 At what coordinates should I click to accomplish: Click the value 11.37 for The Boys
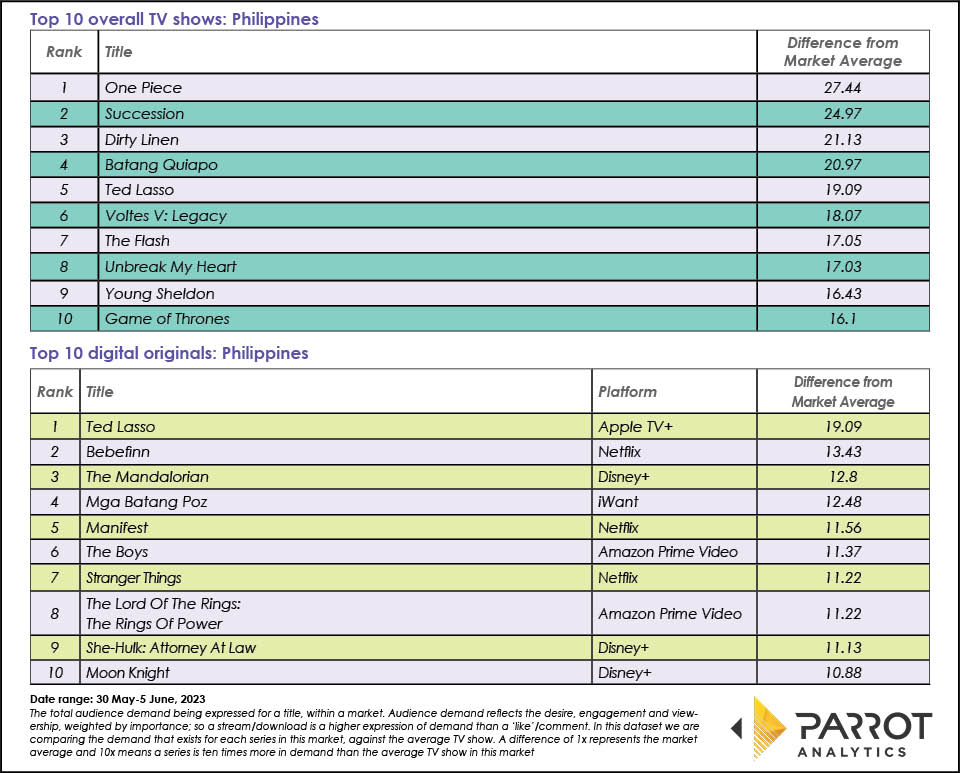click(842, 552)
